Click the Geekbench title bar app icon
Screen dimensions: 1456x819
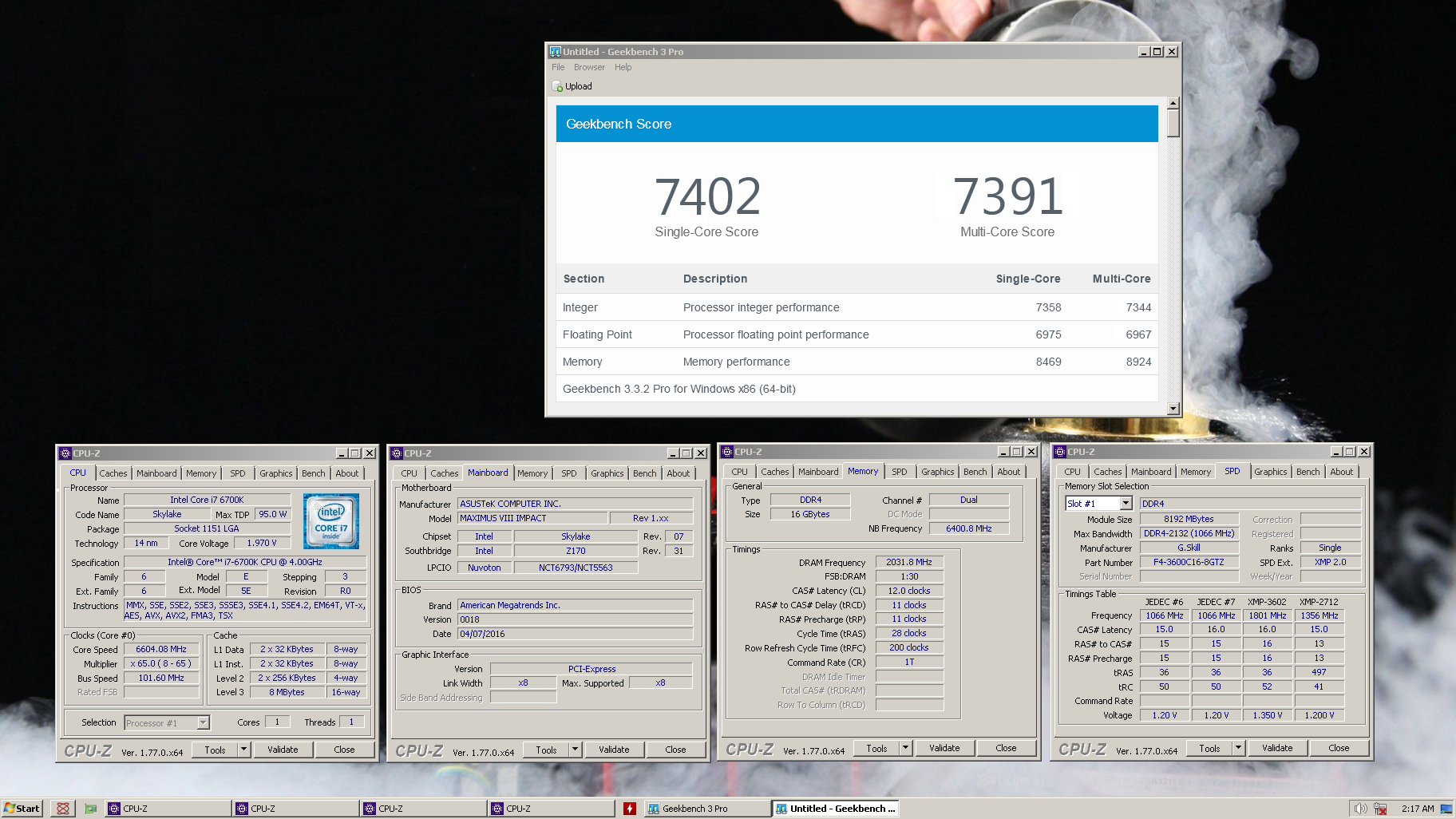point(555,52)
